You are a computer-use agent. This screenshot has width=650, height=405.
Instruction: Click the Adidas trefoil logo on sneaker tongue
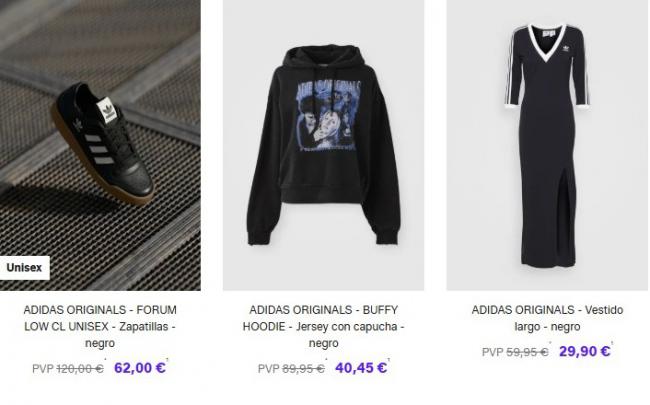coord(106,111)
